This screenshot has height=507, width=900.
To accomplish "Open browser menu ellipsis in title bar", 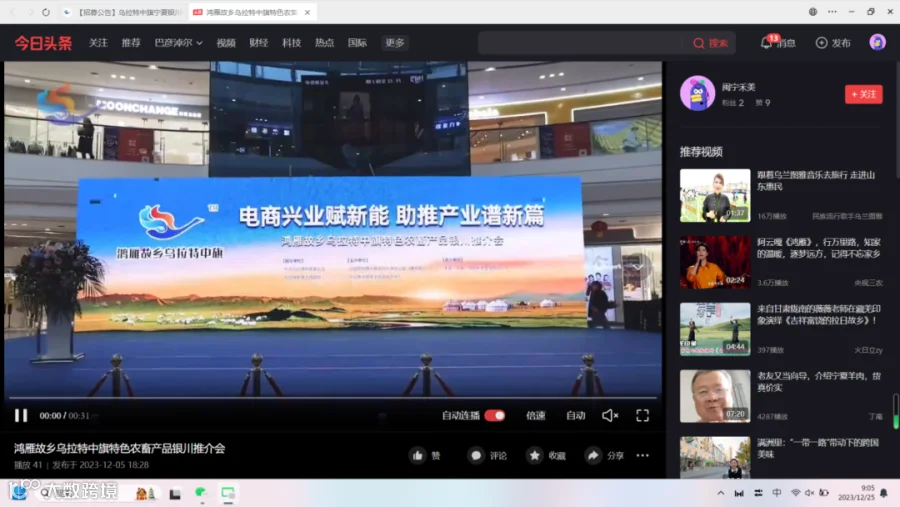I will coord(832,11).
